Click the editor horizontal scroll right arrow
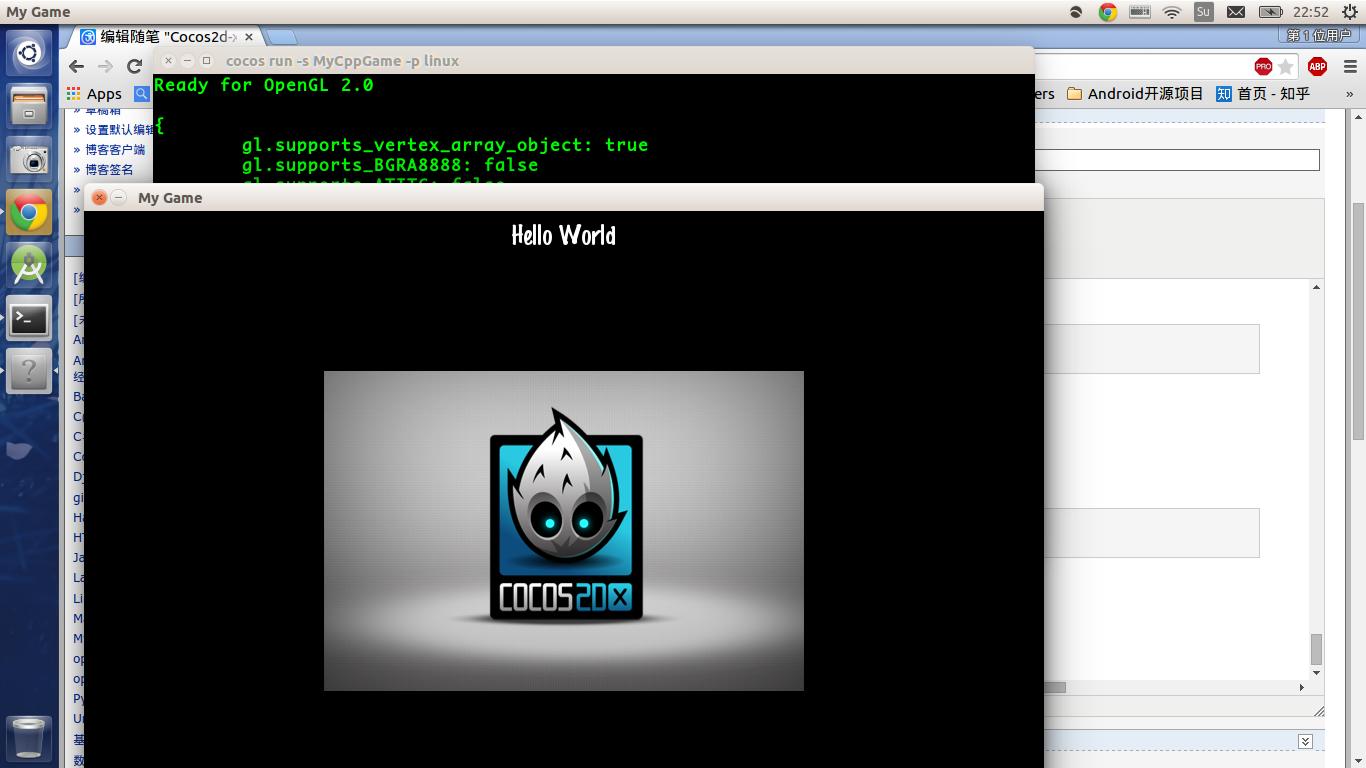This screenshot has height=768, width=1366. (x=1301, y=687)
